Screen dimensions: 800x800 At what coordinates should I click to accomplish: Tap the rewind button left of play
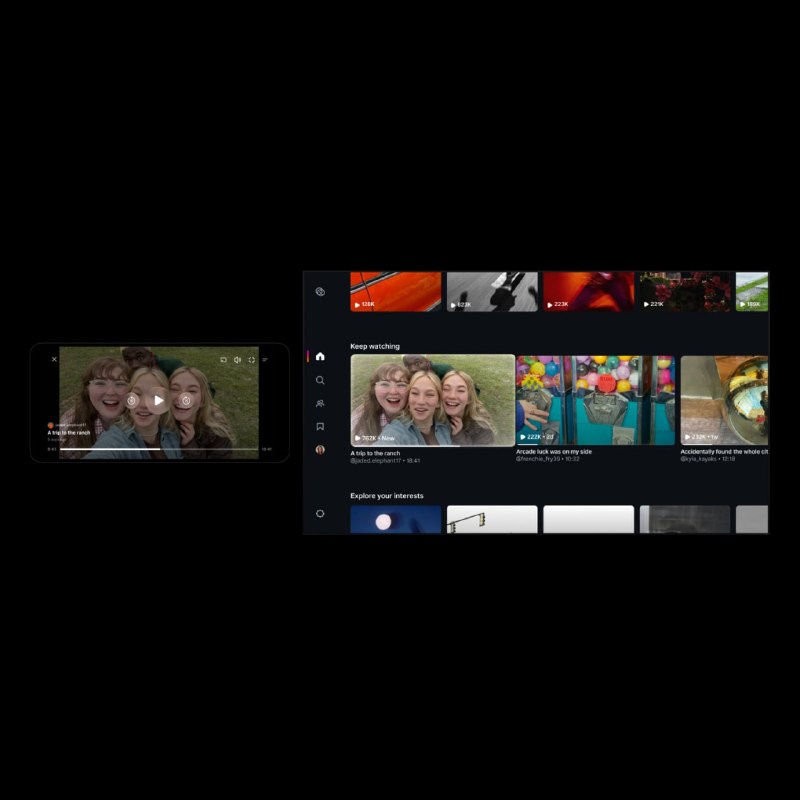pos(132,401)
